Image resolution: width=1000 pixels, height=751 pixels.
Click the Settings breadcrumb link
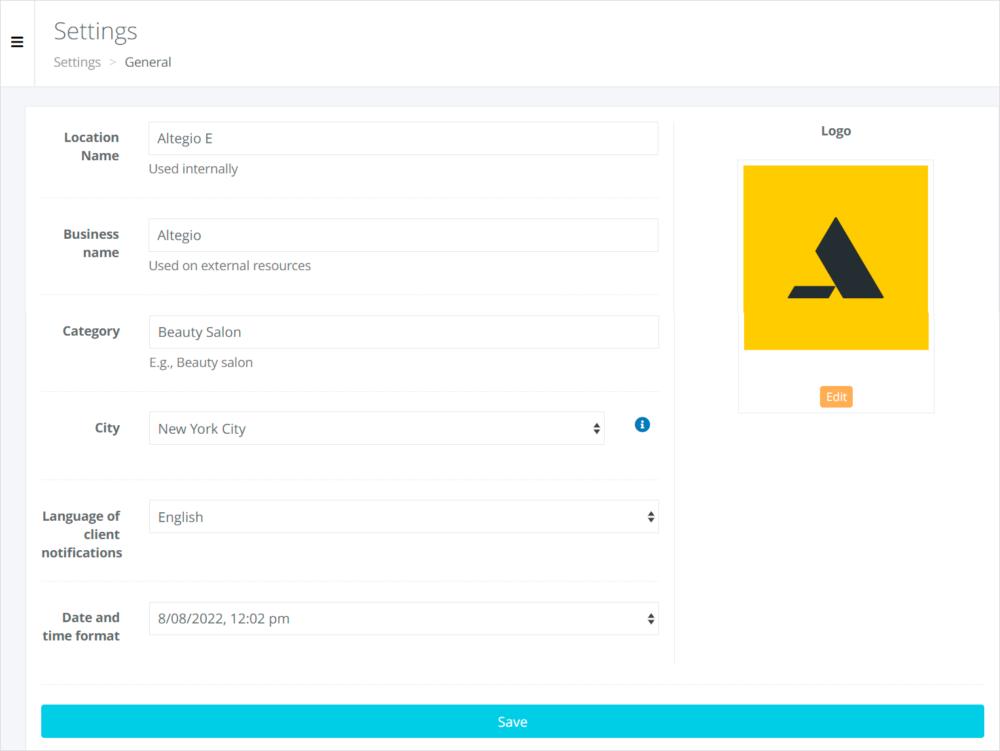click(x=77, y=62)
